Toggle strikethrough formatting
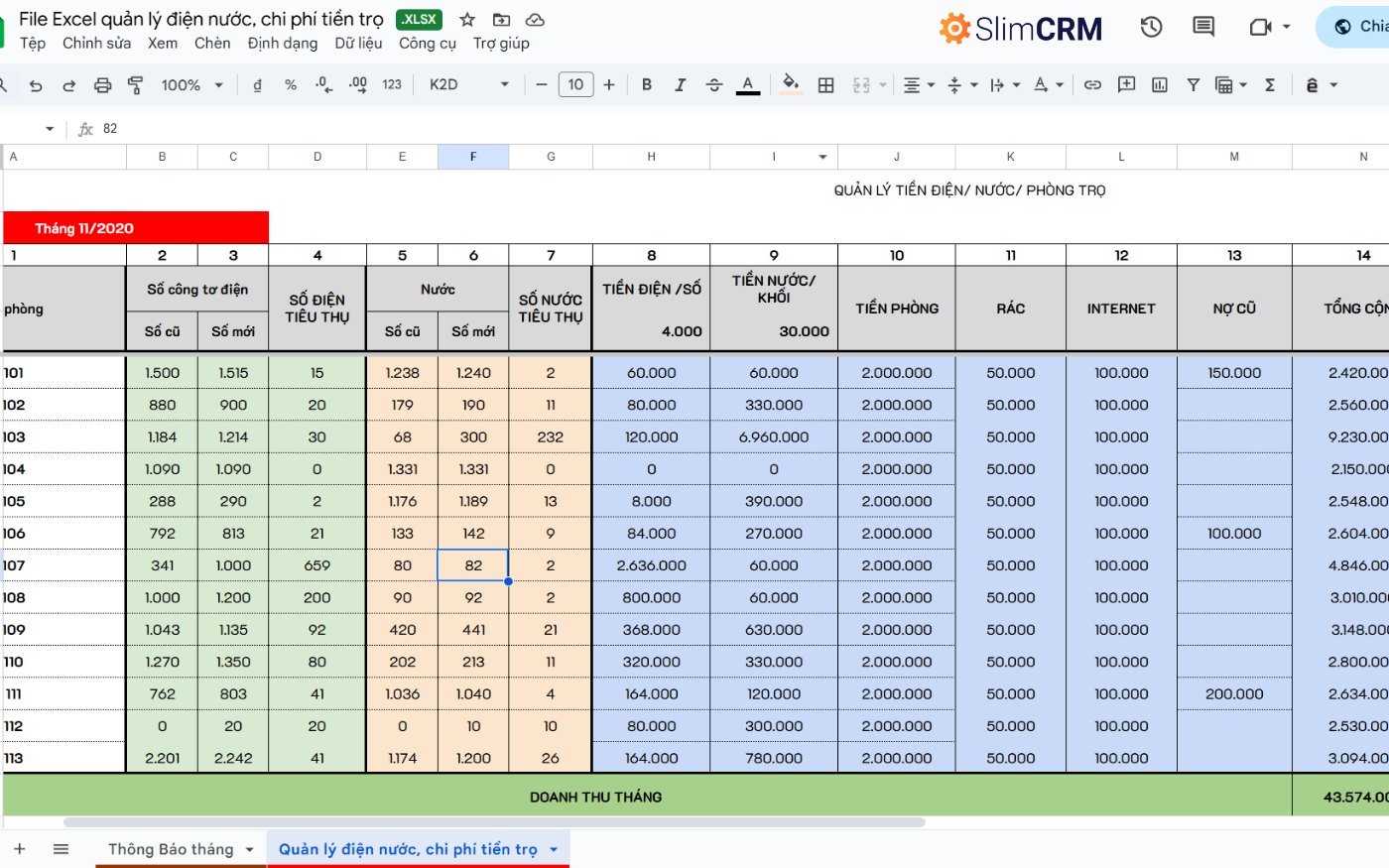Screen dimensions: 1389x868 click(x=713, y=84)
